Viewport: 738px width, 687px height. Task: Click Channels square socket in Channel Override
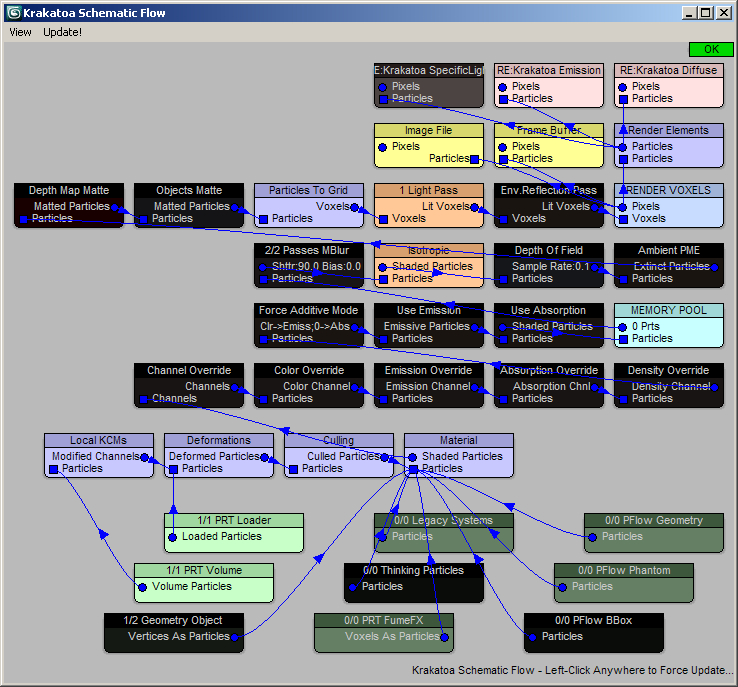click(x=144, y=399)
